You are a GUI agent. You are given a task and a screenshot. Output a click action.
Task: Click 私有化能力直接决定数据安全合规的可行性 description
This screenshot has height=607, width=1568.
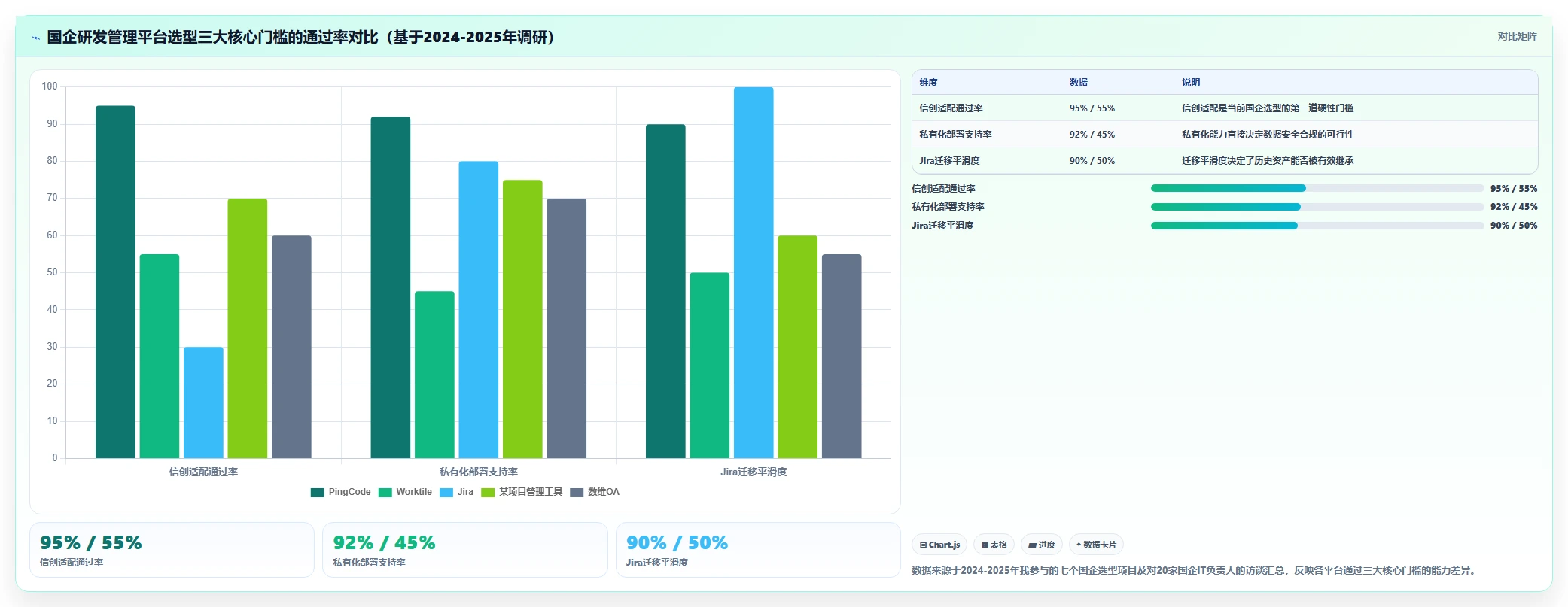[1268, 135]
